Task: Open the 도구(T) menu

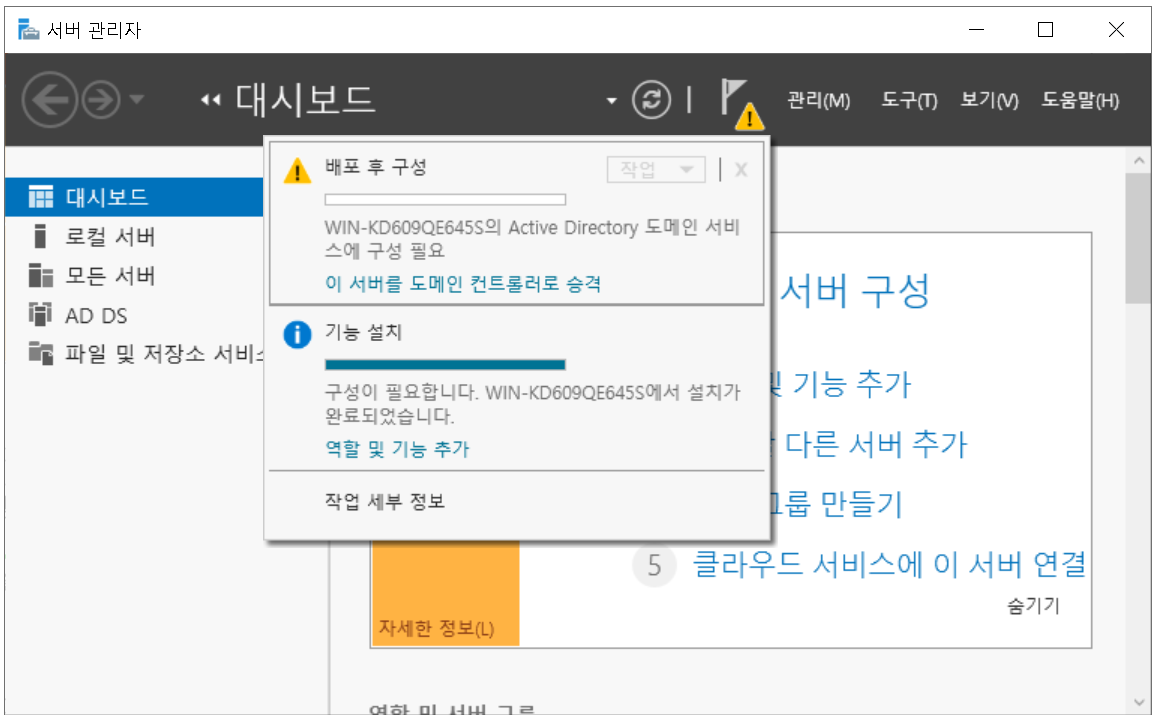Action: 908,100
